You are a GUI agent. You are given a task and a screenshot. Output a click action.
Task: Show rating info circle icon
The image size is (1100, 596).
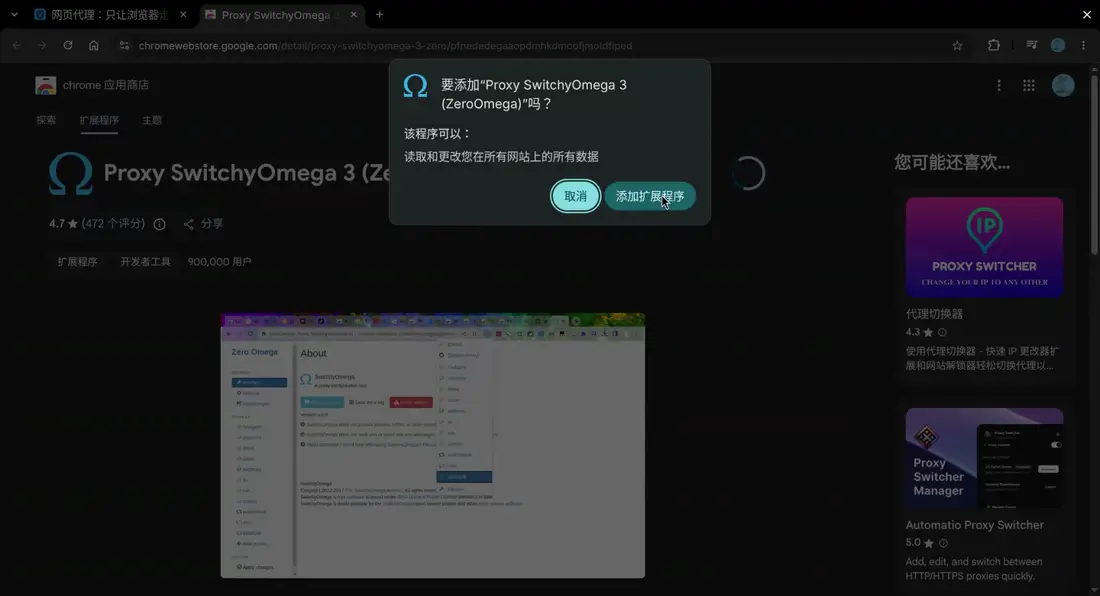coord(160,224)
